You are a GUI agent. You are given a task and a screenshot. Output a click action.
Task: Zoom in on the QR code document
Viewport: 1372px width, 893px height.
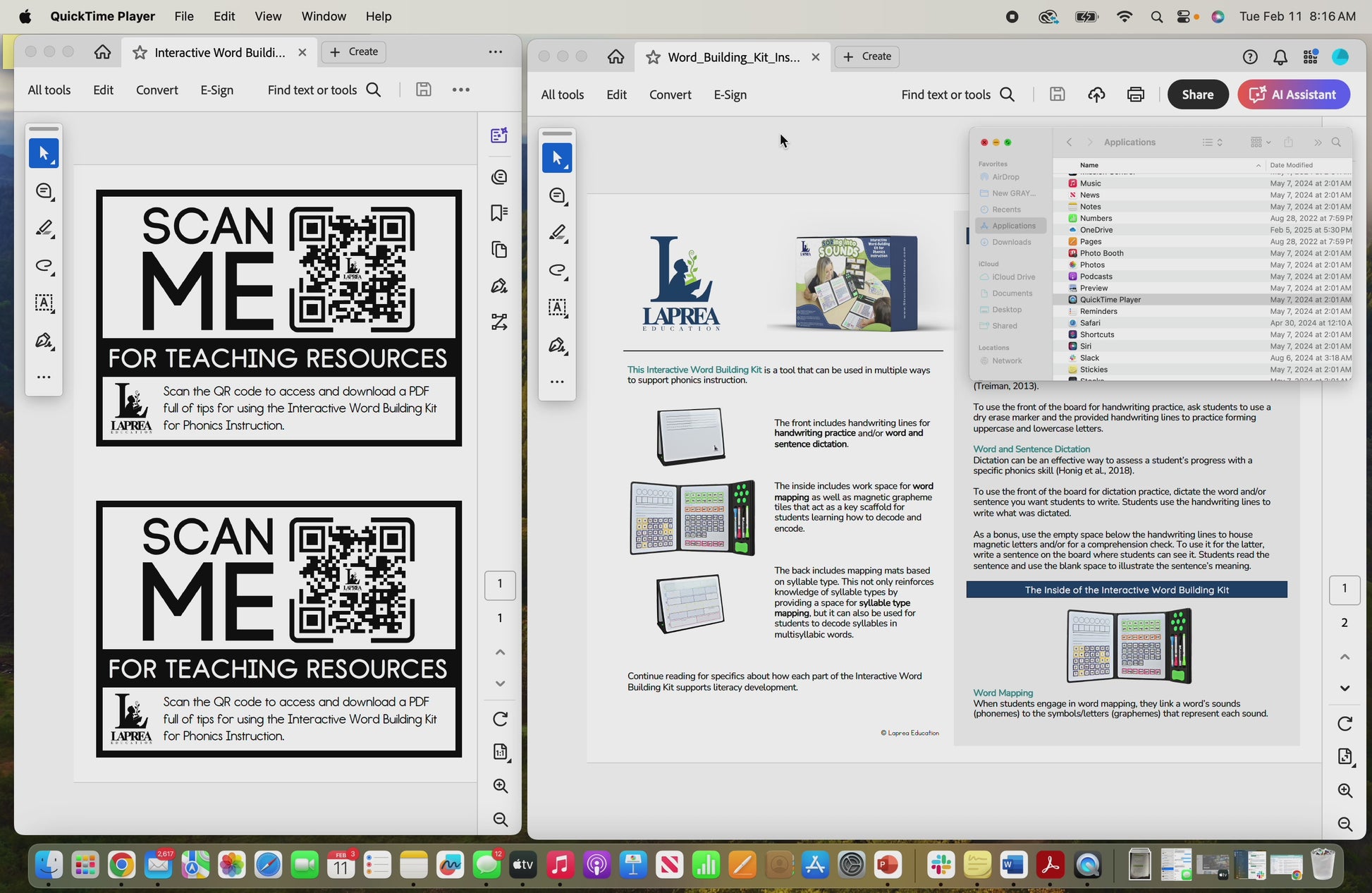(x=500, y=786)
